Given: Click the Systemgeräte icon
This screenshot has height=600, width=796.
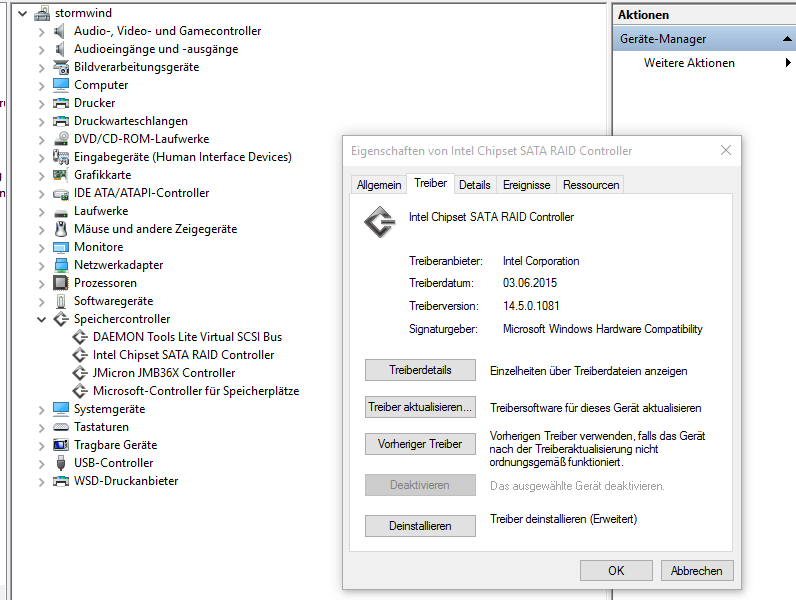Looking at the screenshot, I should coord(61,409).
